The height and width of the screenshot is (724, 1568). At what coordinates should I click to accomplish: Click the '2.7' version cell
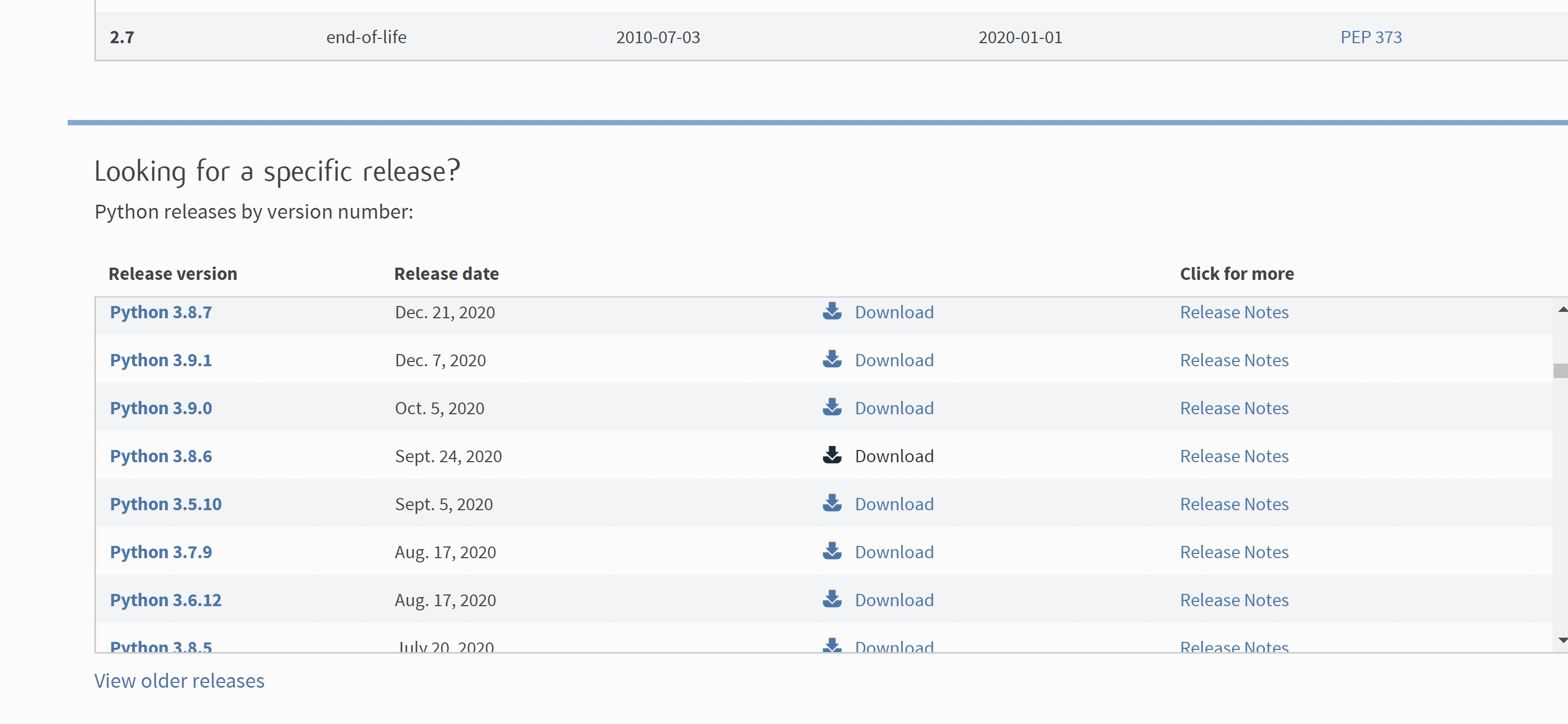(x=122, y=37)
